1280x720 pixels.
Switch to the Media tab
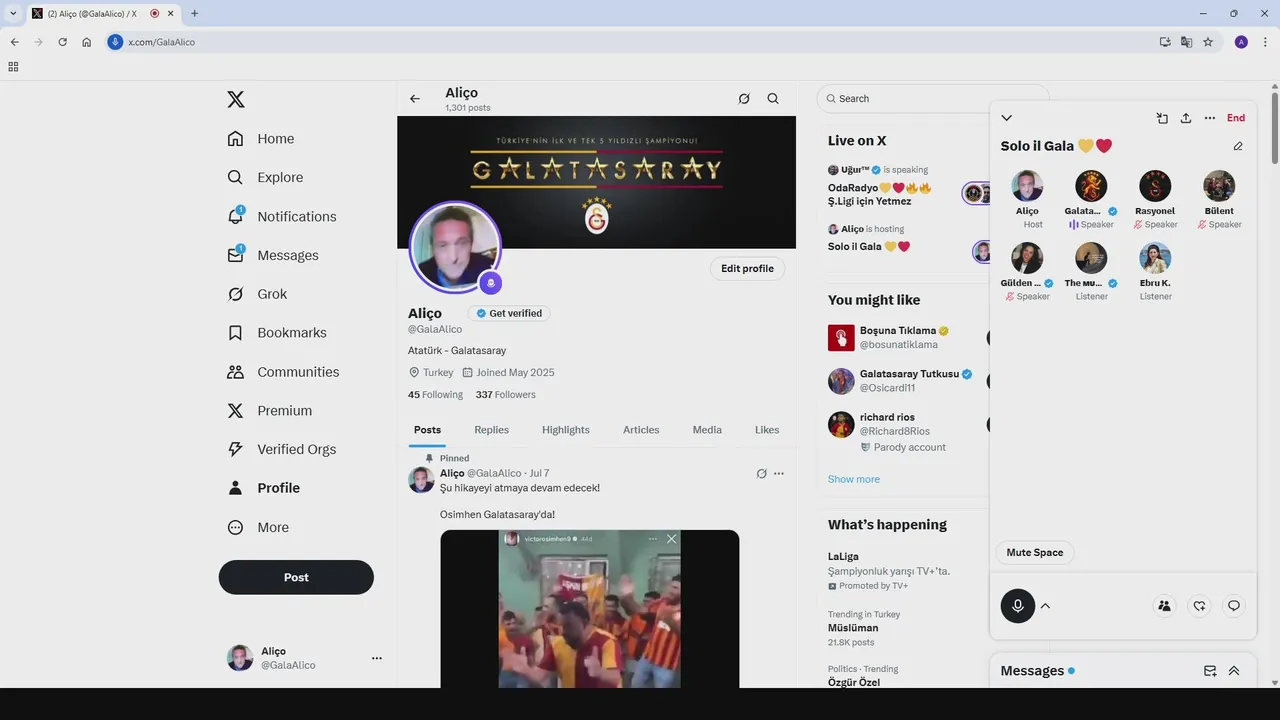pyautogui.click(x=707, y=430)
